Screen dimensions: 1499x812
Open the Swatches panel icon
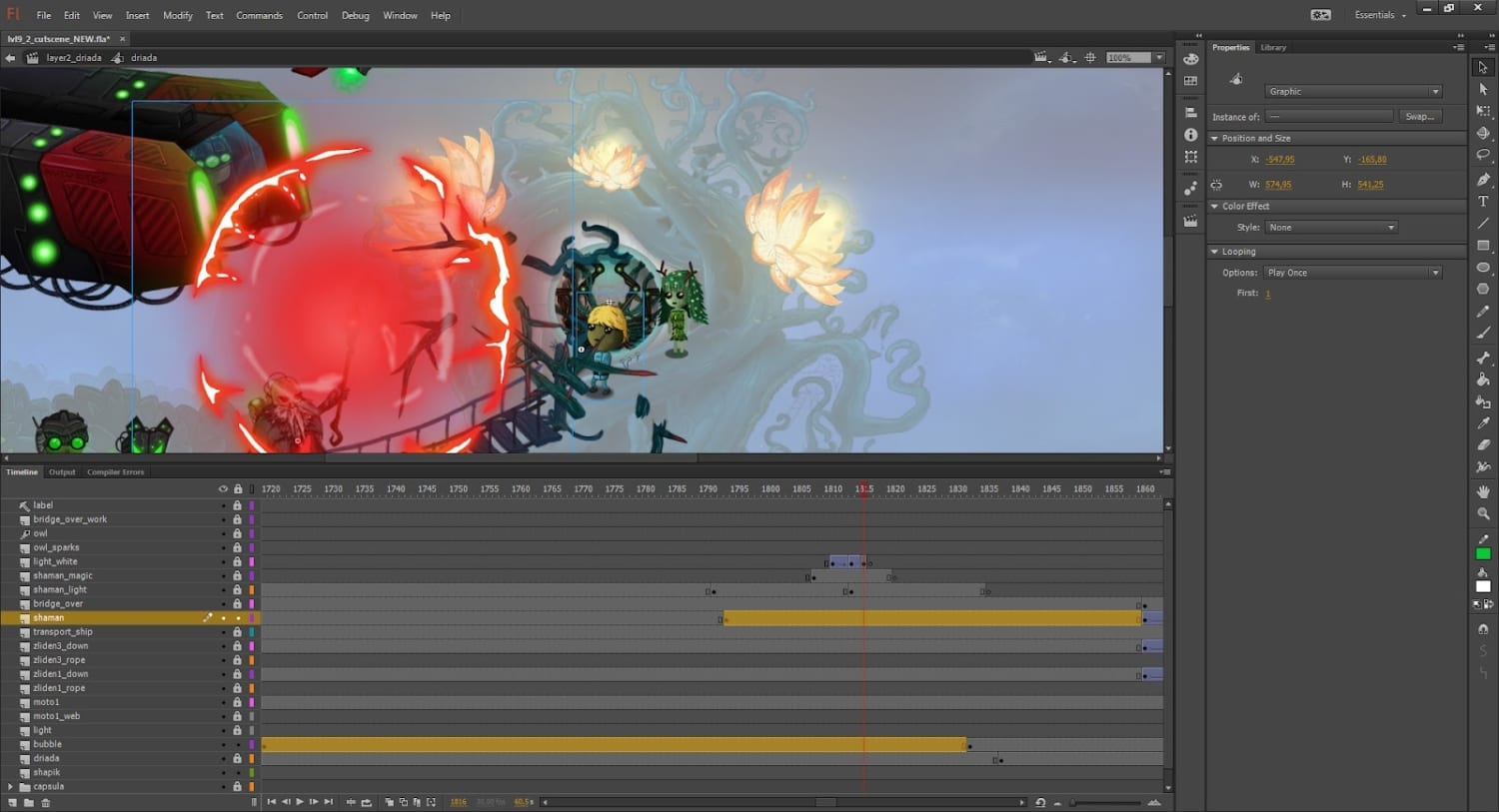[x=1190, y=81]
